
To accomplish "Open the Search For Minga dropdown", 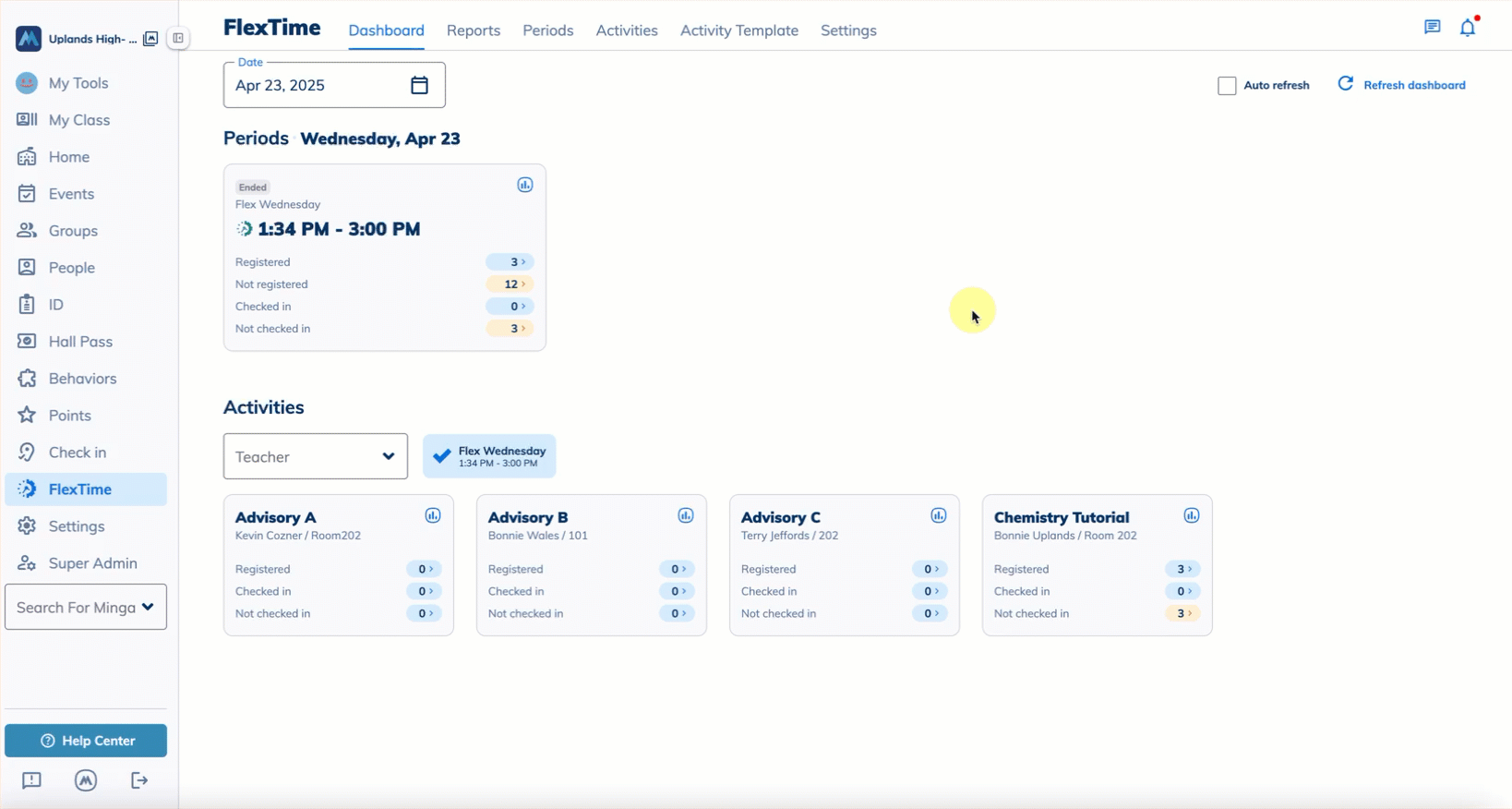I will (x=86, y=607).
